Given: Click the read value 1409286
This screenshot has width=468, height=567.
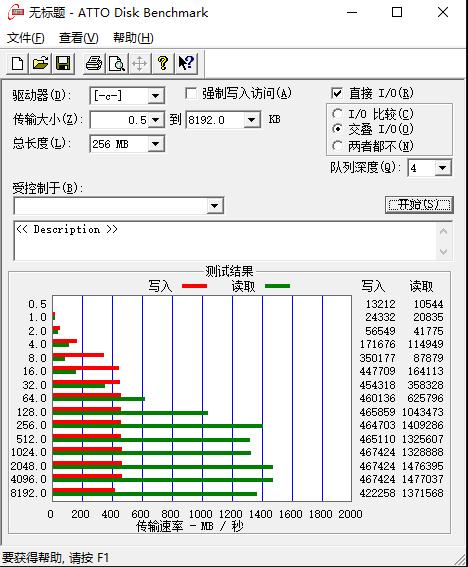Looking at the screenshot, I should [422, 425].
